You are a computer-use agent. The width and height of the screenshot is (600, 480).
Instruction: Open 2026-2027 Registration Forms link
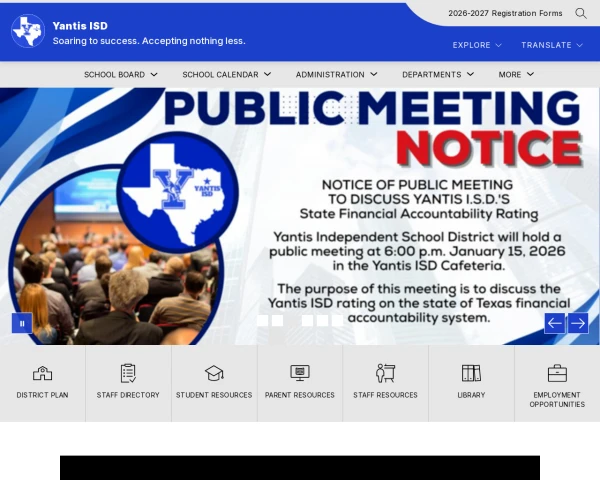(x=505, y=13)
